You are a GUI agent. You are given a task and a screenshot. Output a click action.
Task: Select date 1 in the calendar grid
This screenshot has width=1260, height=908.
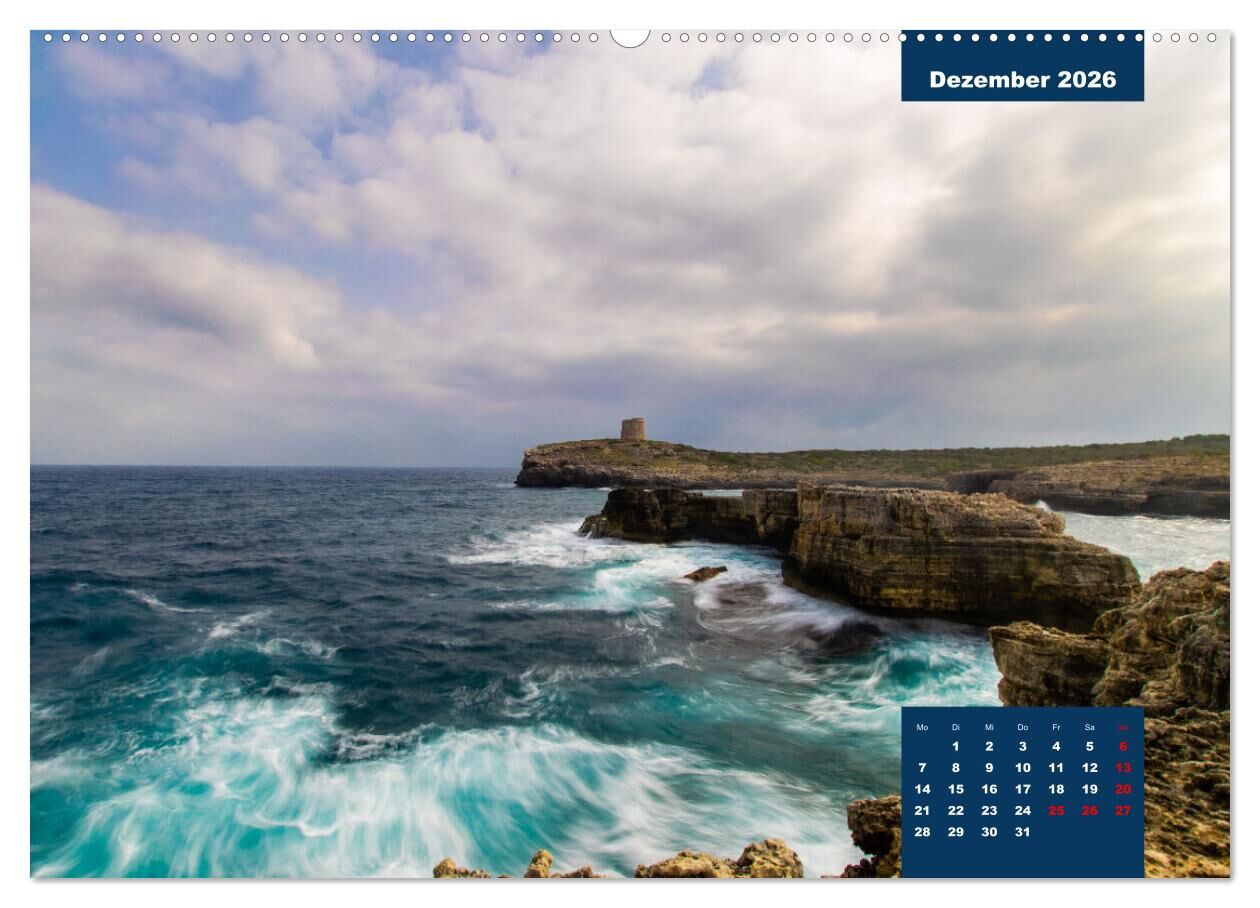tap(955, 746)
